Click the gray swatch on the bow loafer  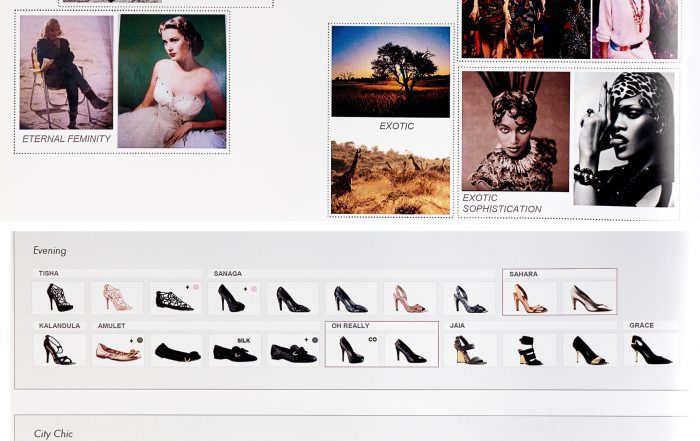(x=315, y=340)
